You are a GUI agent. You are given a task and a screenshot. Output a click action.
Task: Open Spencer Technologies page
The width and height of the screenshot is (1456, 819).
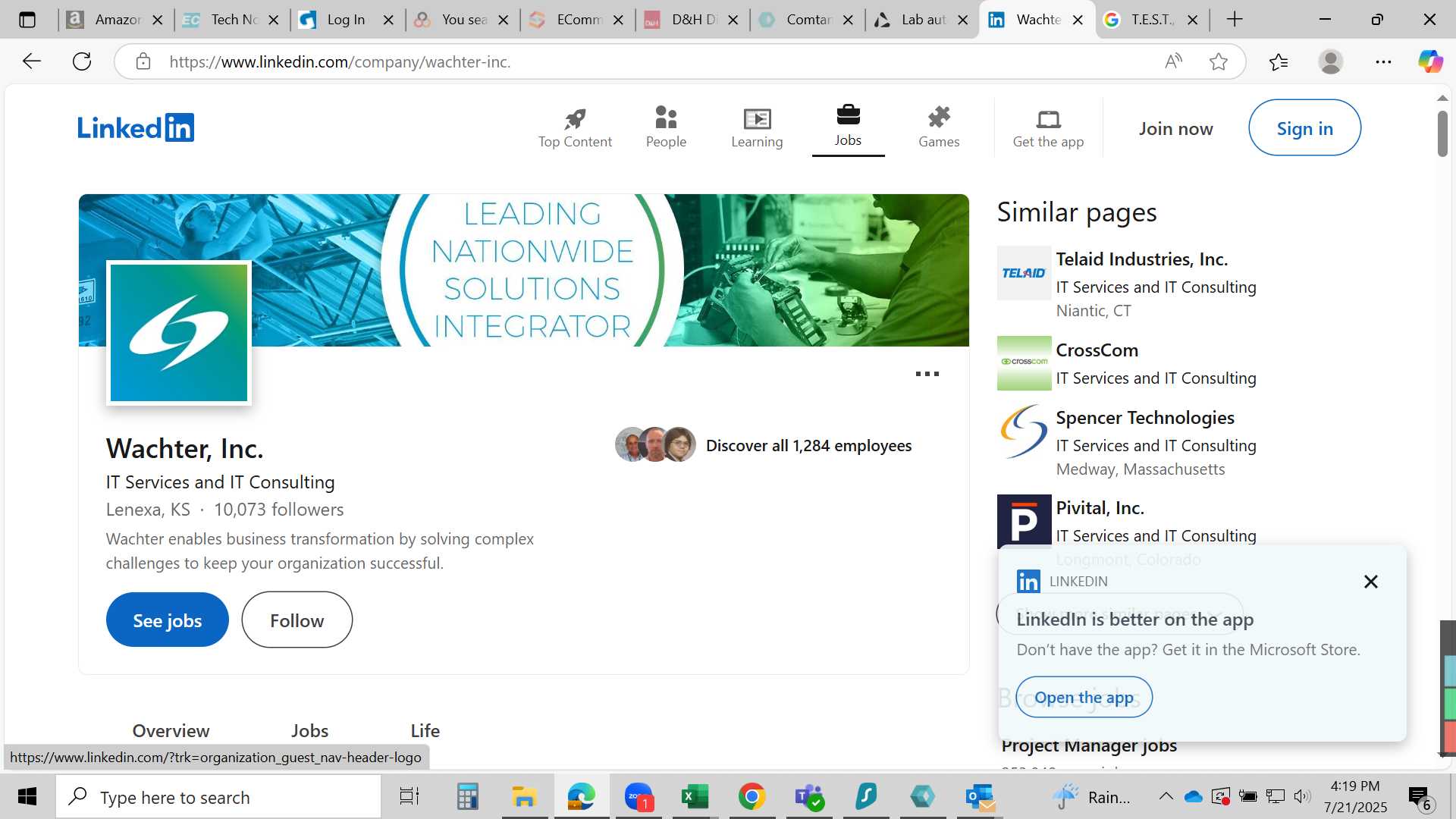(1145, 418)
